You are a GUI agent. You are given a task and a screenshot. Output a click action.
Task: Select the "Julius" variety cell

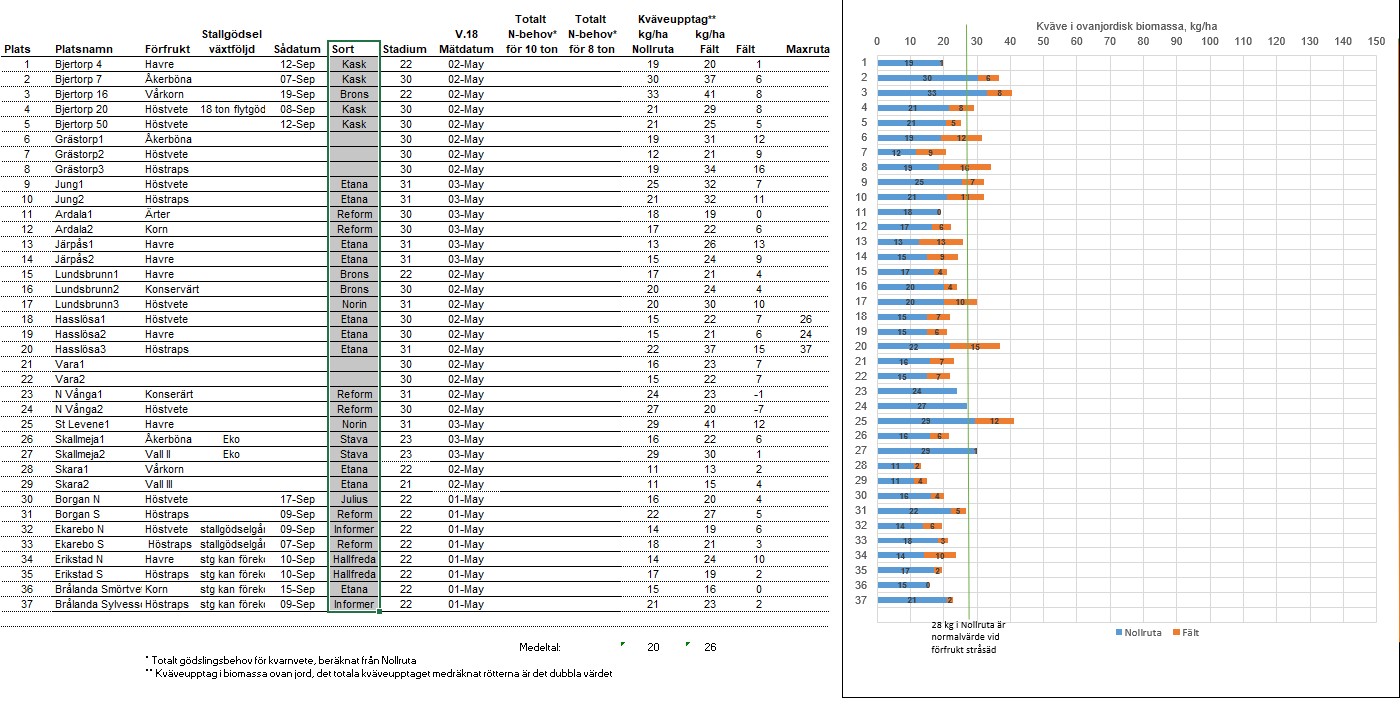coord(354,499)
